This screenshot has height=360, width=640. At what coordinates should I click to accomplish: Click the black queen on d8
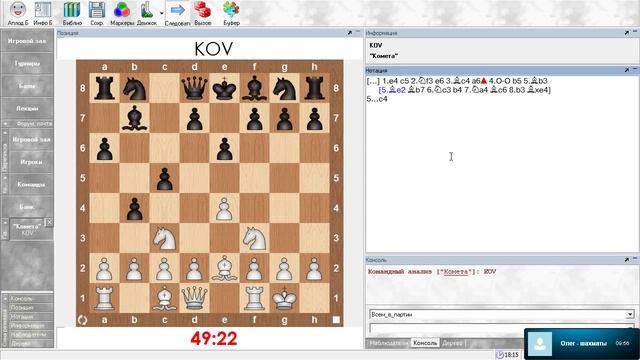coord(195,88)
